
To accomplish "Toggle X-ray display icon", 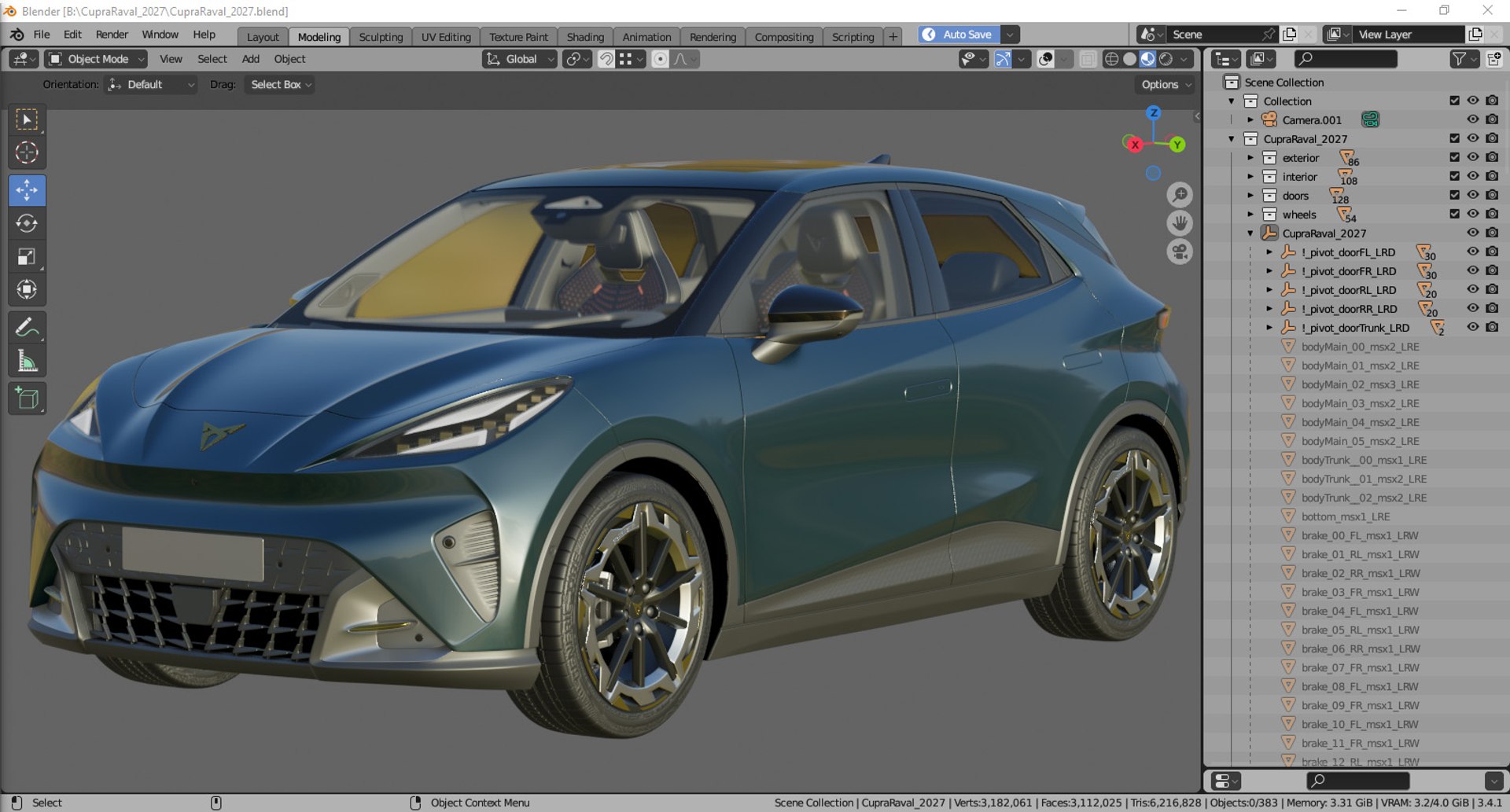I will (x=1088, y=59).
